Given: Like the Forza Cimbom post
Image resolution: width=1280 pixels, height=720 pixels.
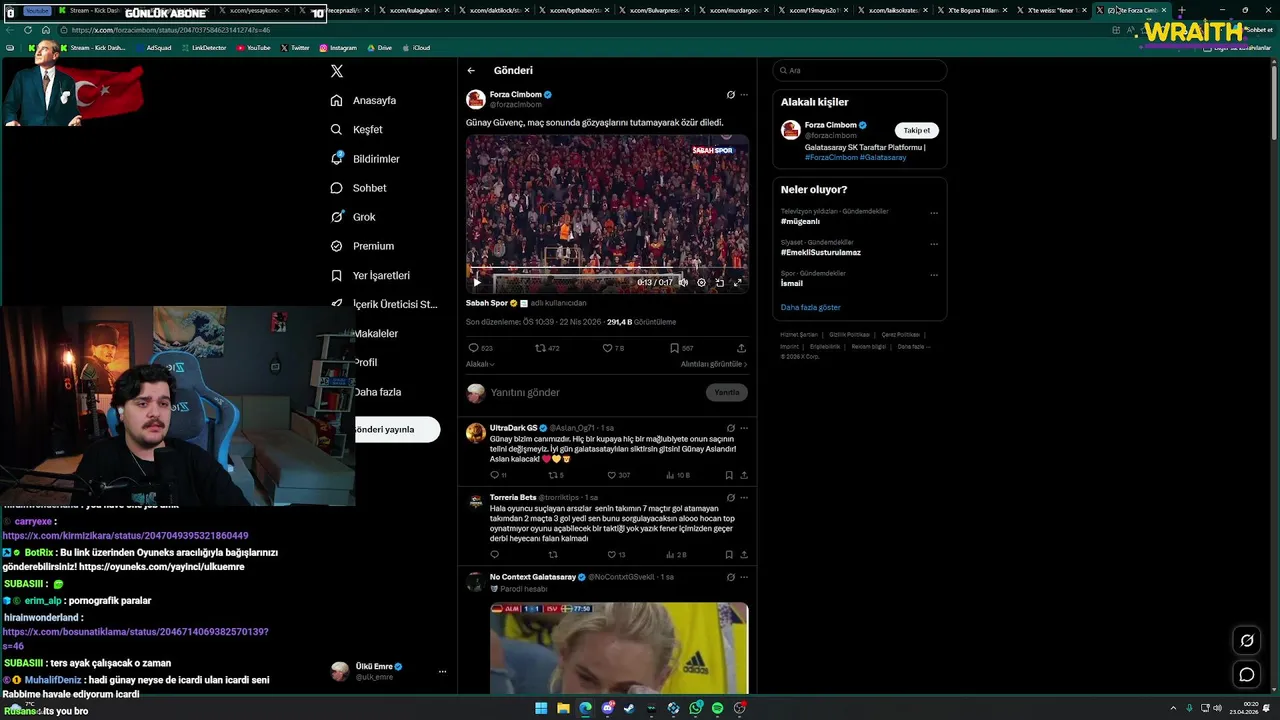Looking at the screenshot, I should point(613,348).
